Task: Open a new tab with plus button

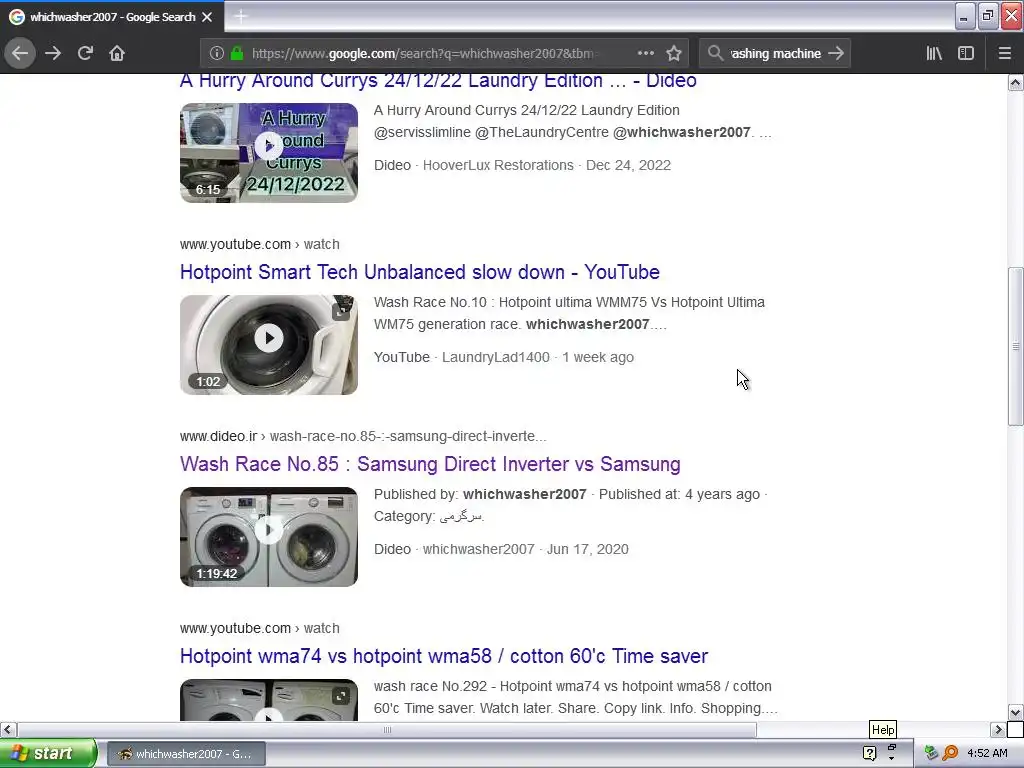Action: (x=240, y=16)
